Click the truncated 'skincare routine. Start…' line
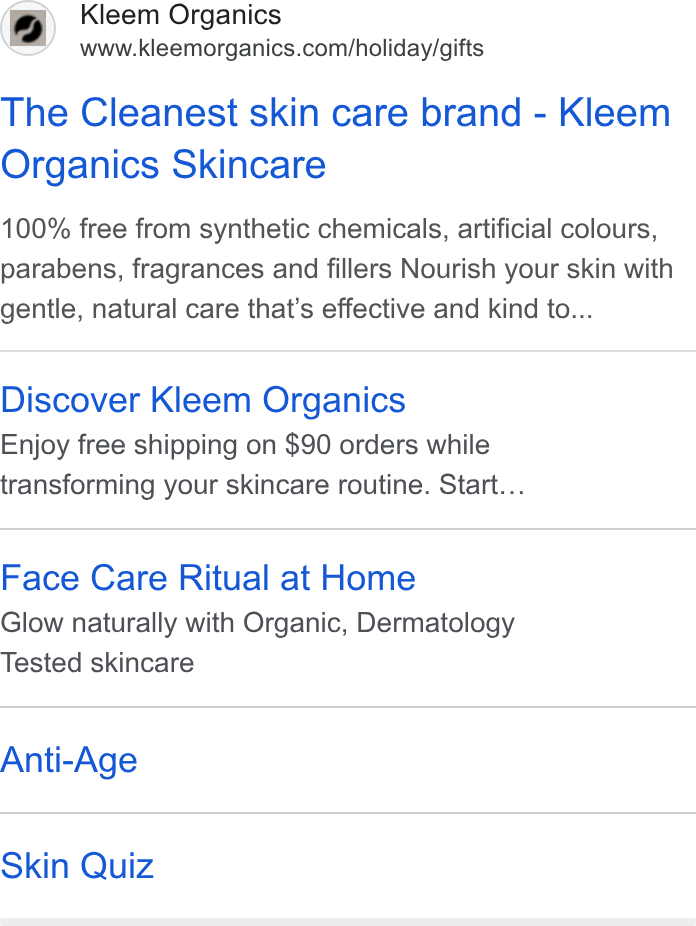The height and width of the screenshot is (926, 696). [x=263, y=485]
